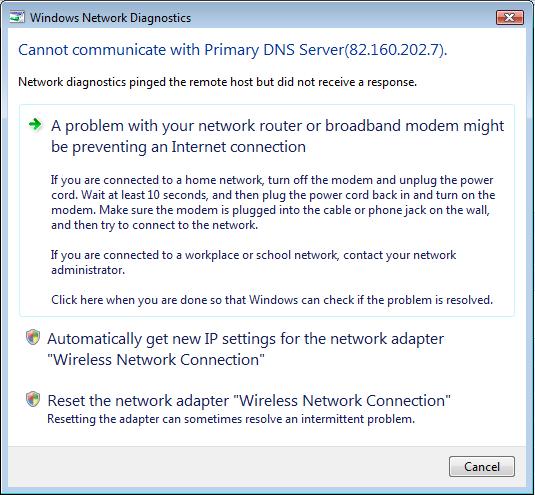Click the DNS server address 82.160.202.7
This screenshot has height=495, width=535.
(x=394, y=50)
